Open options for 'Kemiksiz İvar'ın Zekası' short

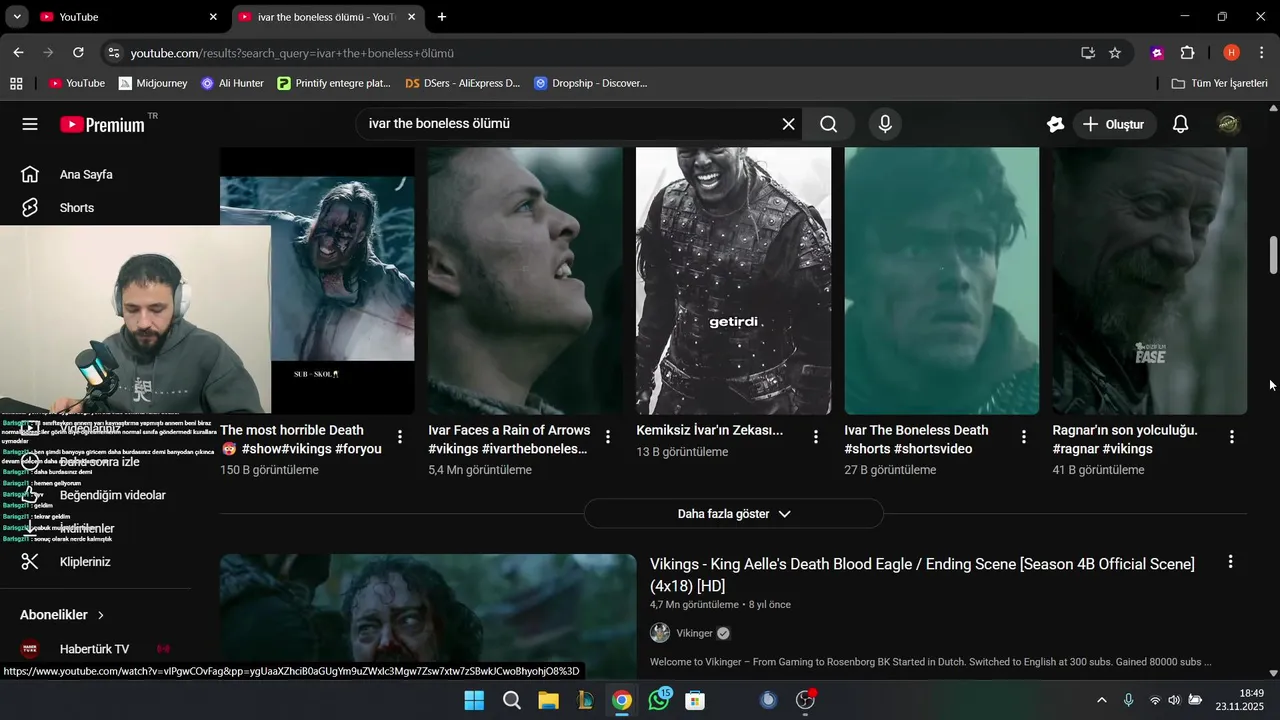(816, 437)
